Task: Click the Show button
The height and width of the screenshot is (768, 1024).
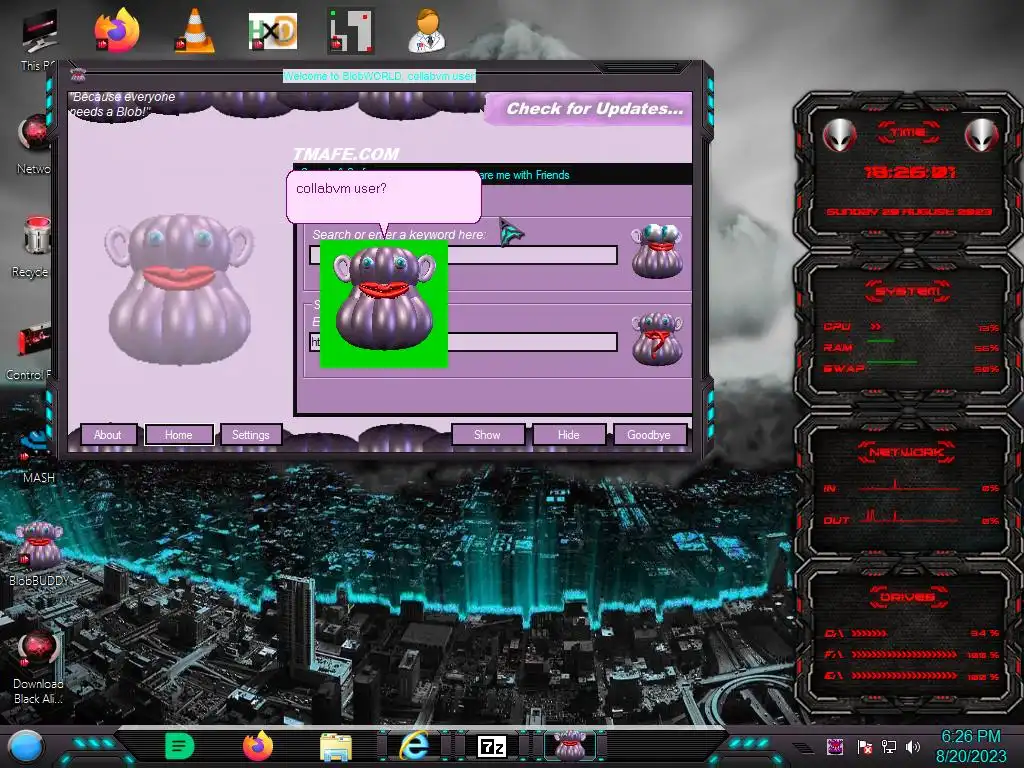Action: tap(487, 435)
